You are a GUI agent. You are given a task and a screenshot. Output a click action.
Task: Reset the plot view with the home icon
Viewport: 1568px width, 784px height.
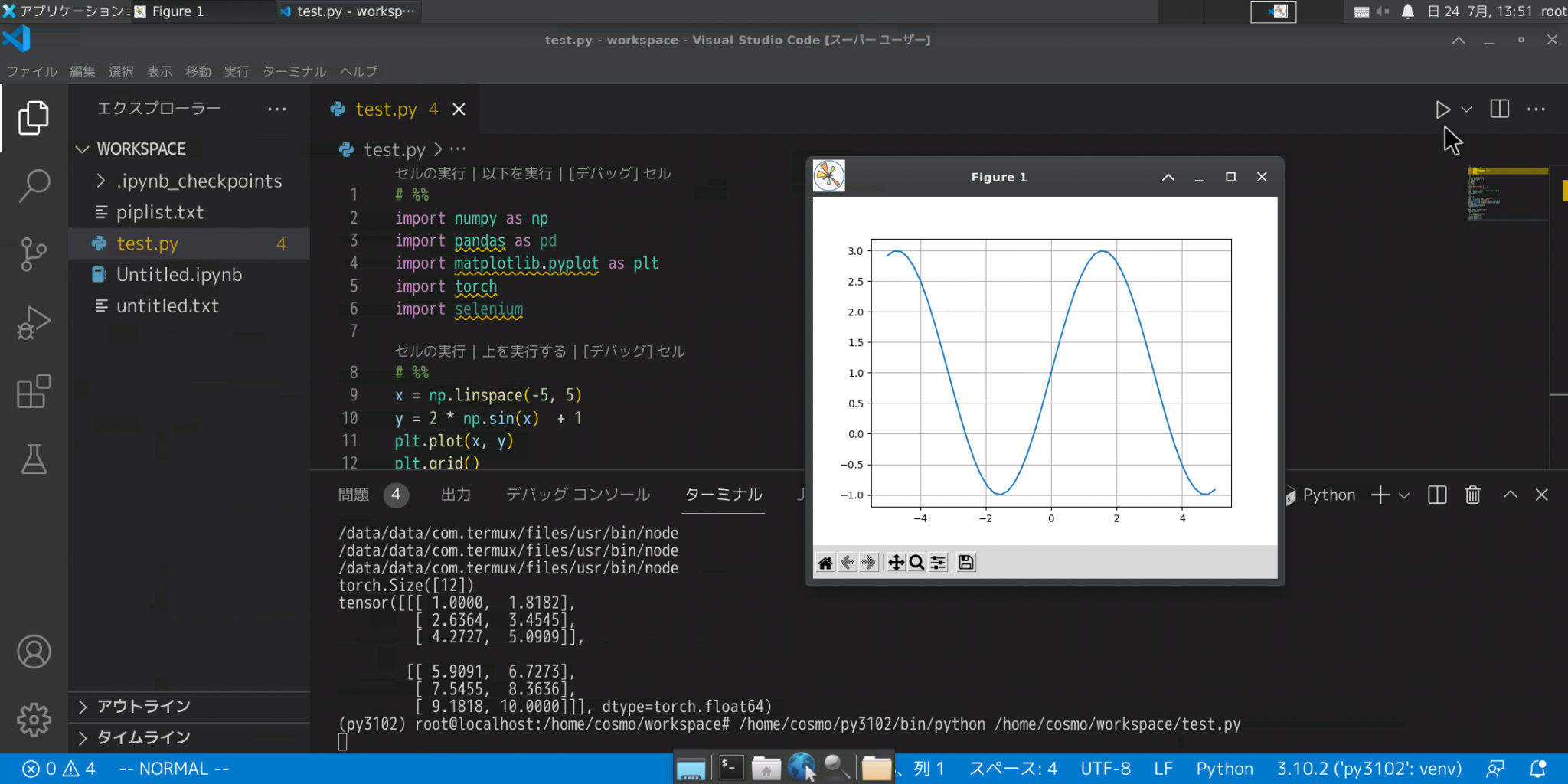(825, 562)
